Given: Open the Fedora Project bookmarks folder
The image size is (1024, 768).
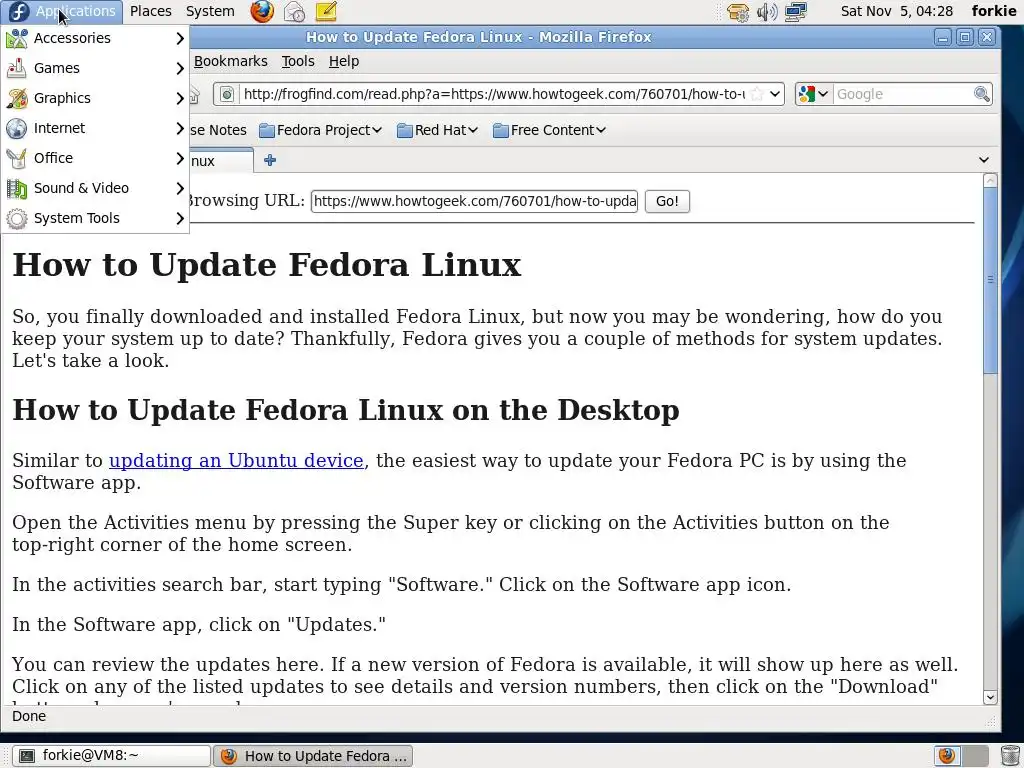Looking at the screenshot, I should pos(321,131).
